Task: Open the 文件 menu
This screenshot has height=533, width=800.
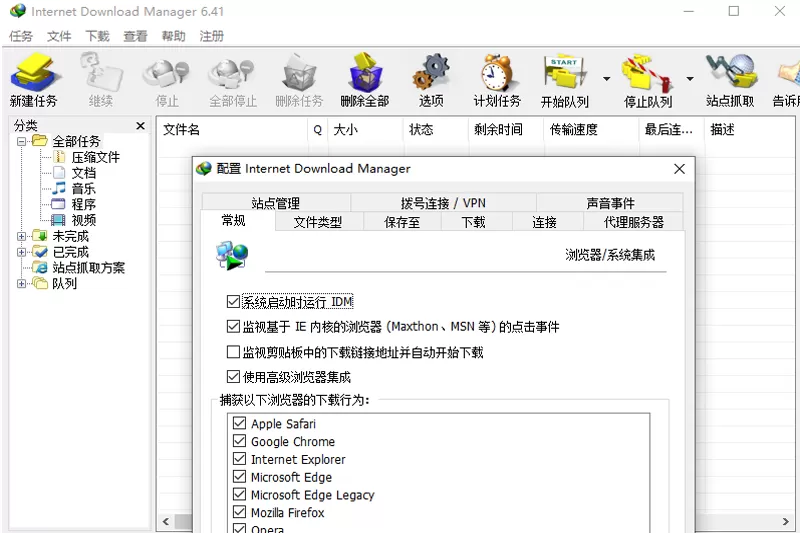Action: click(59, 36)
